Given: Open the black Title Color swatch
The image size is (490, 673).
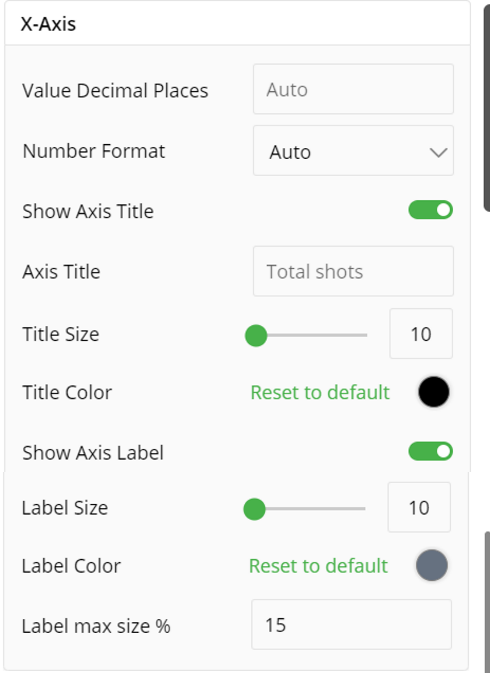Looking at the screenshot, I should 434,392.
